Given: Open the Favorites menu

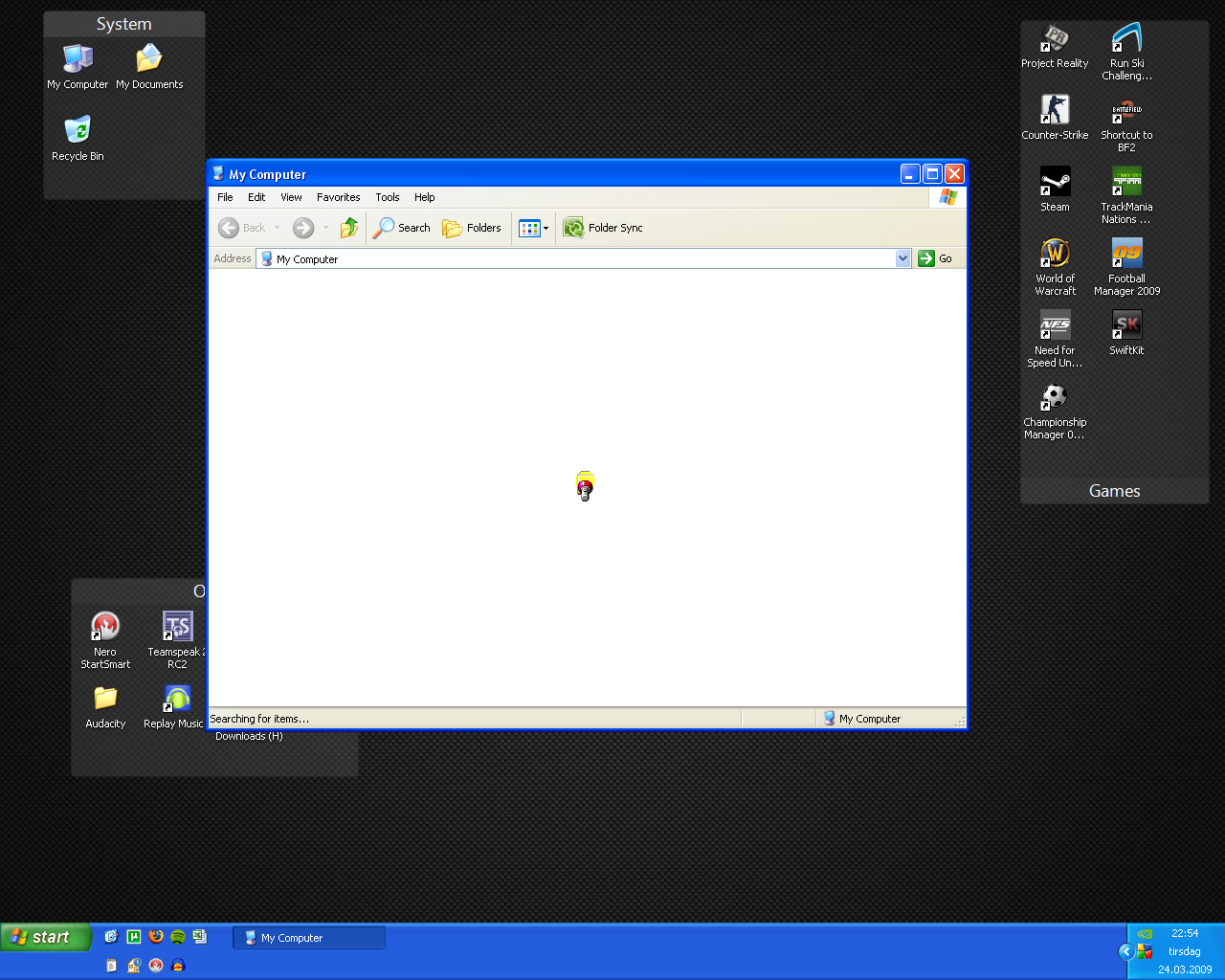Looking at the screenshot, I should point(338,197).
